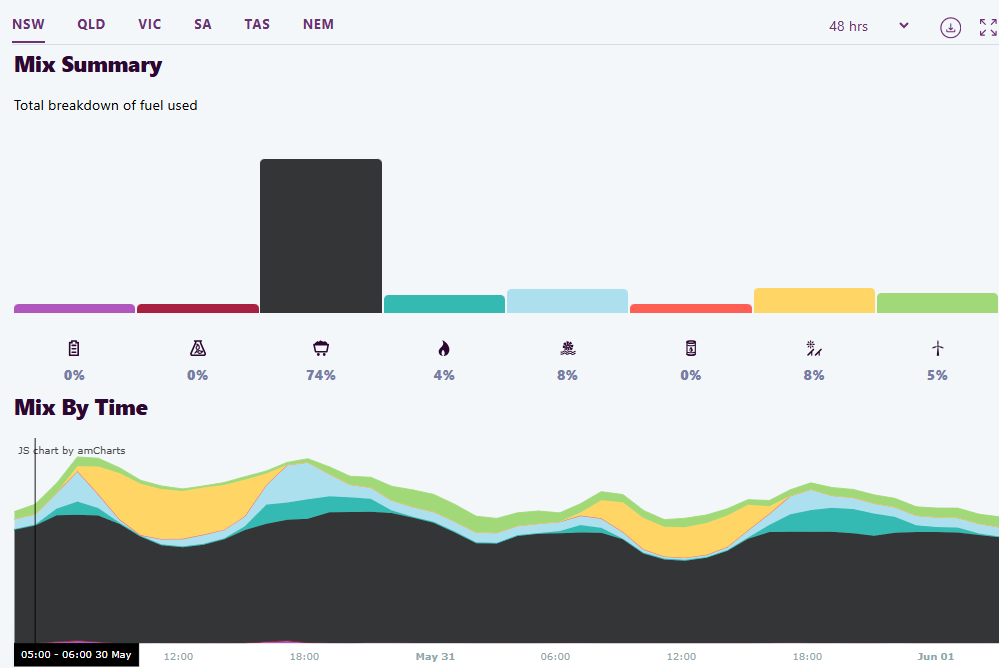The width and height of the screenshot is (999, 668).
Task: Open the JS chart by amCharts link
Action: (x=72, y=451)
